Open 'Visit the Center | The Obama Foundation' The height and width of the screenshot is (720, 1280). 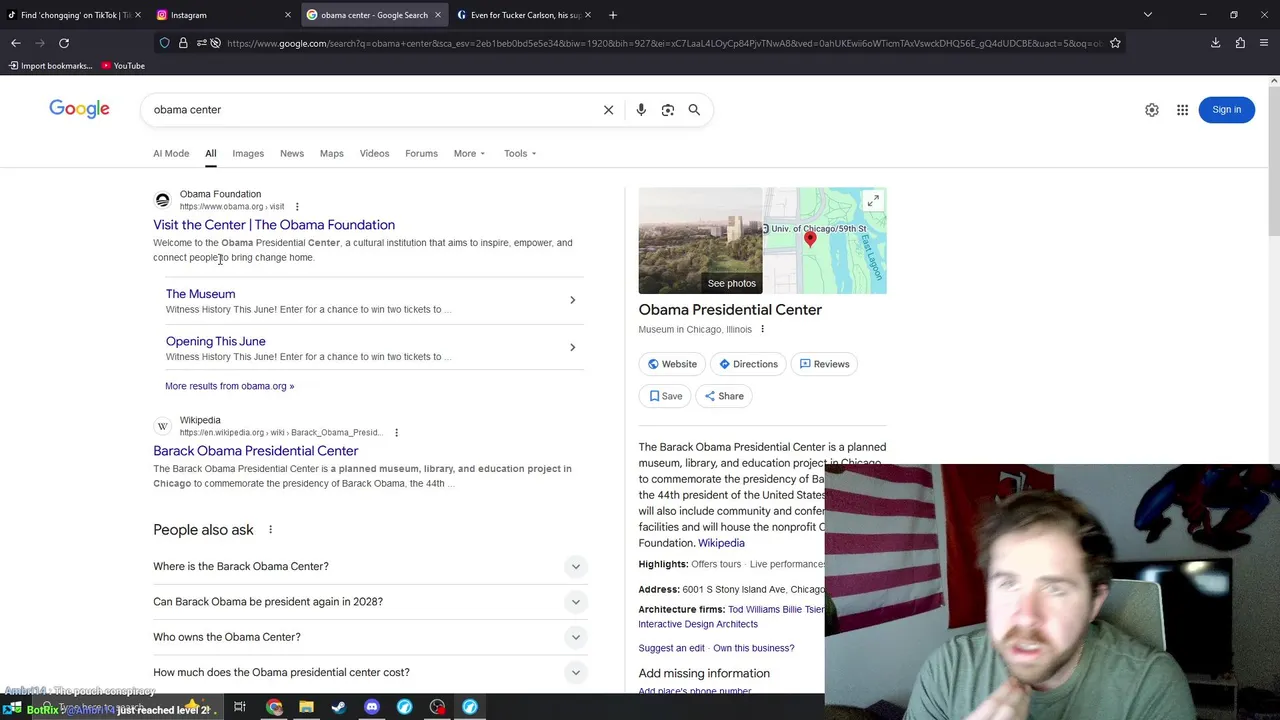[x=274, y=225]
